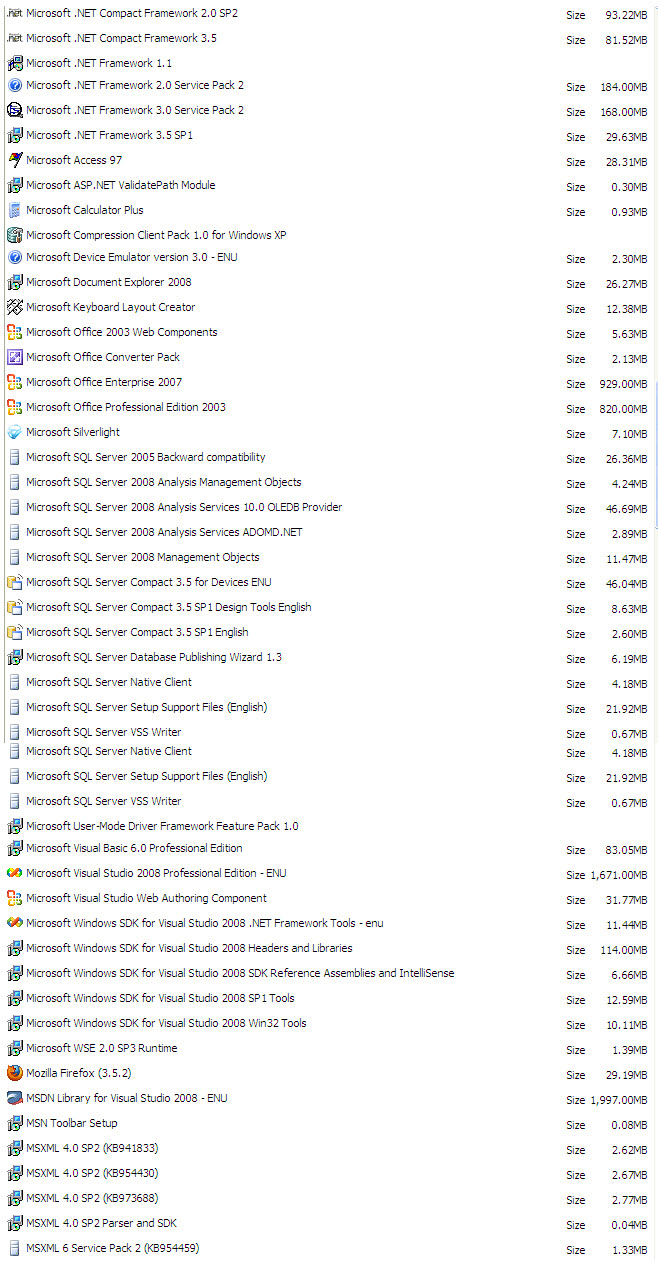Click the Microsoft Silverlight icon
658x1269 pixels.
click(15, 432)
